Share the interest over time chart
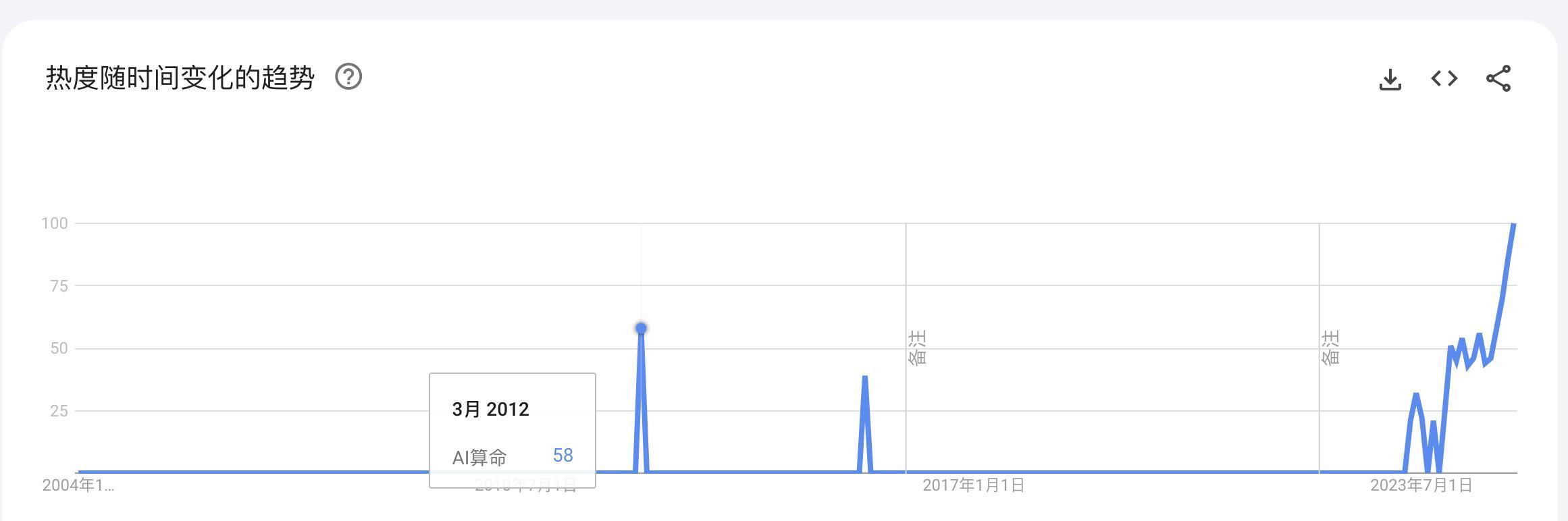 (x=1498, y=78)
